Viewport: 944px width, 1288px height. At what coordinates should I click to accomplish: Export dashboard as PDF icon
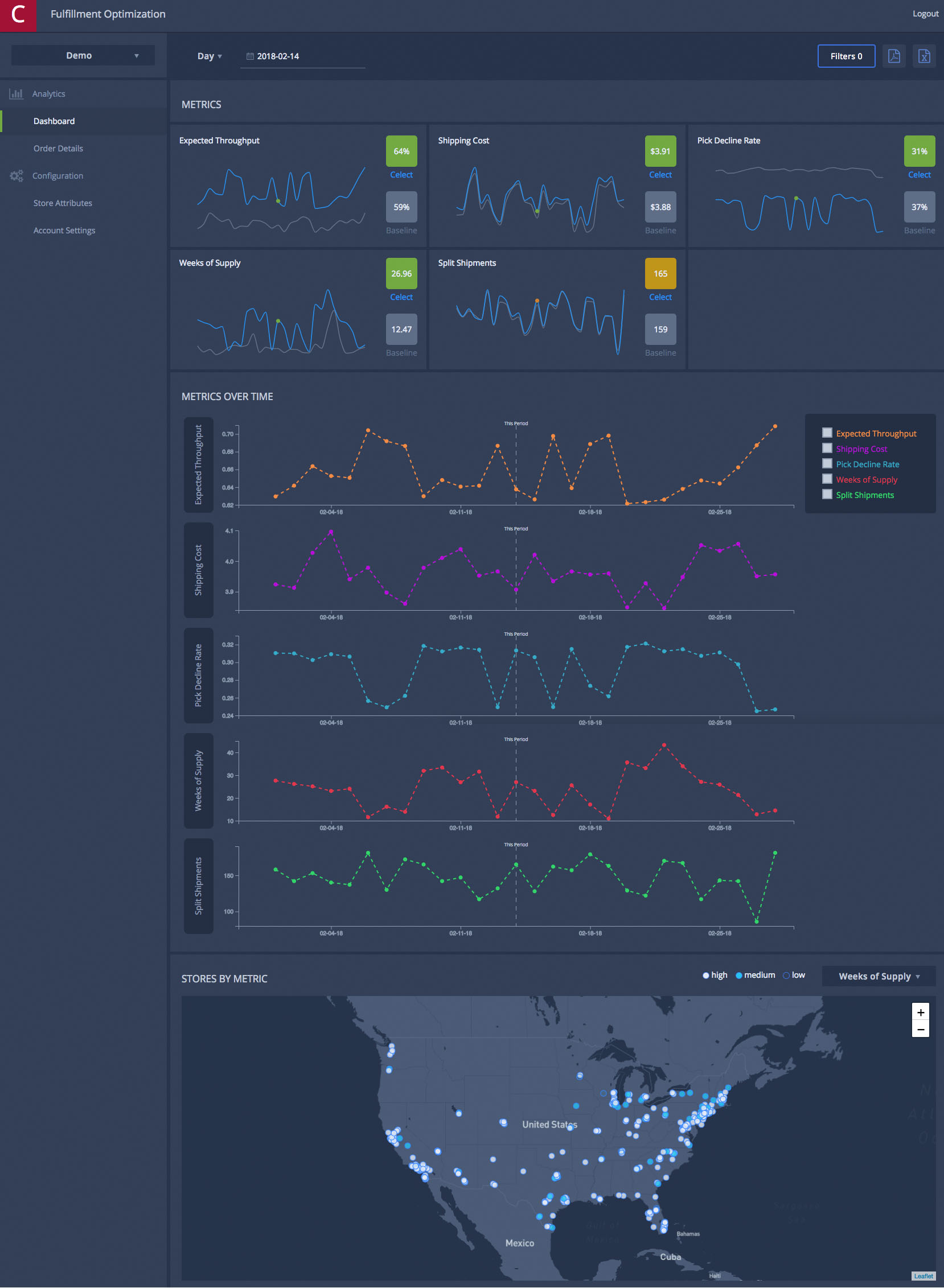point(894,56)
